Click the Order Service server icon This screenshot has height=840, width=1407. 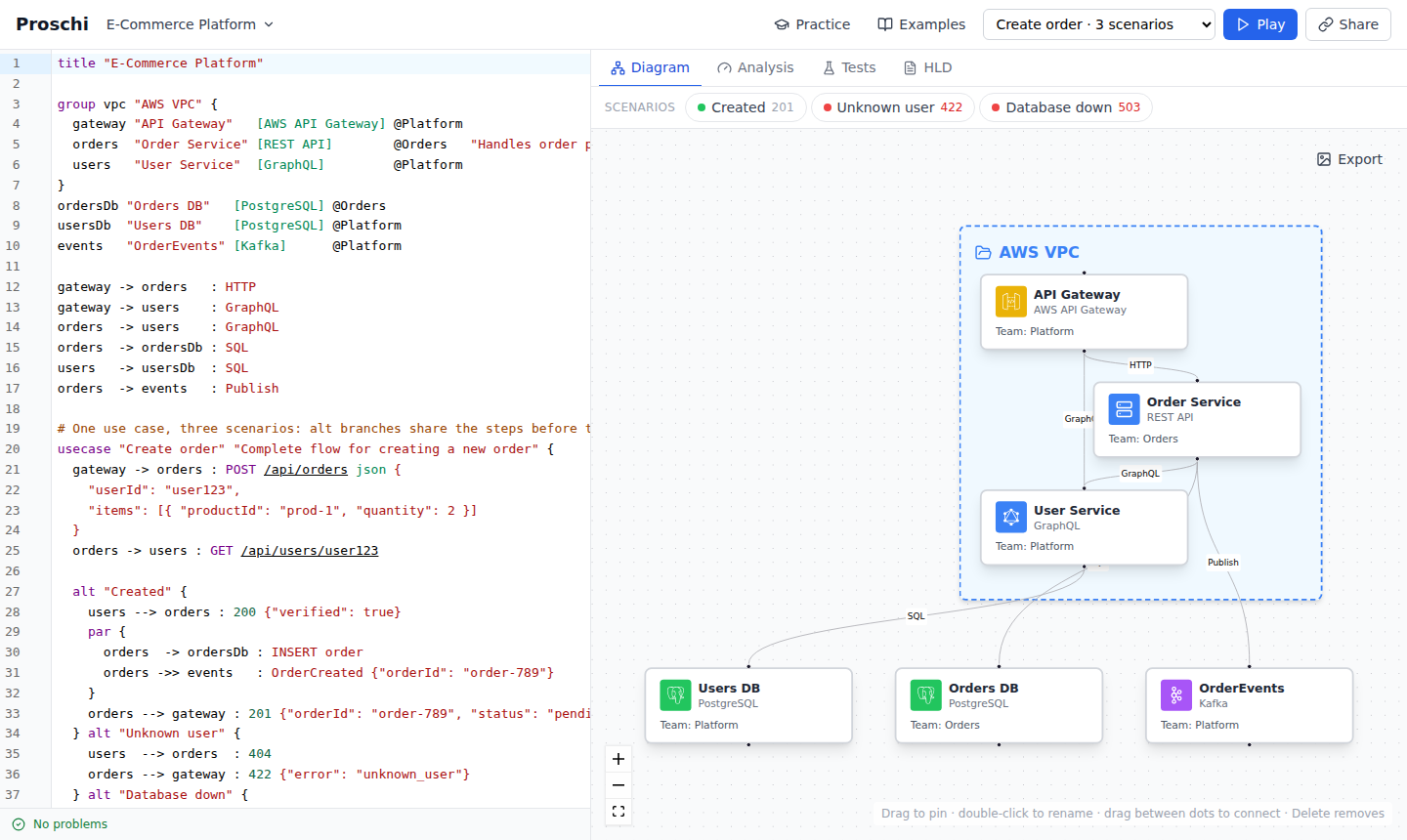1124,409
